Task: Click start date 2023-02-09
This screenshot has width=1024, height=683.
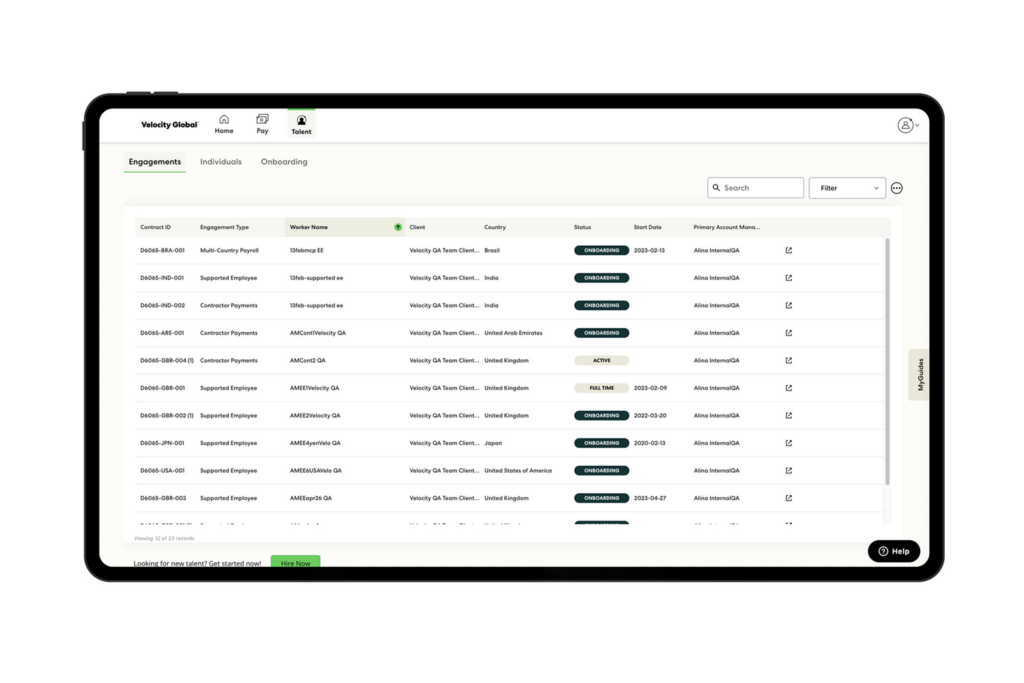Action: (650, 388)
